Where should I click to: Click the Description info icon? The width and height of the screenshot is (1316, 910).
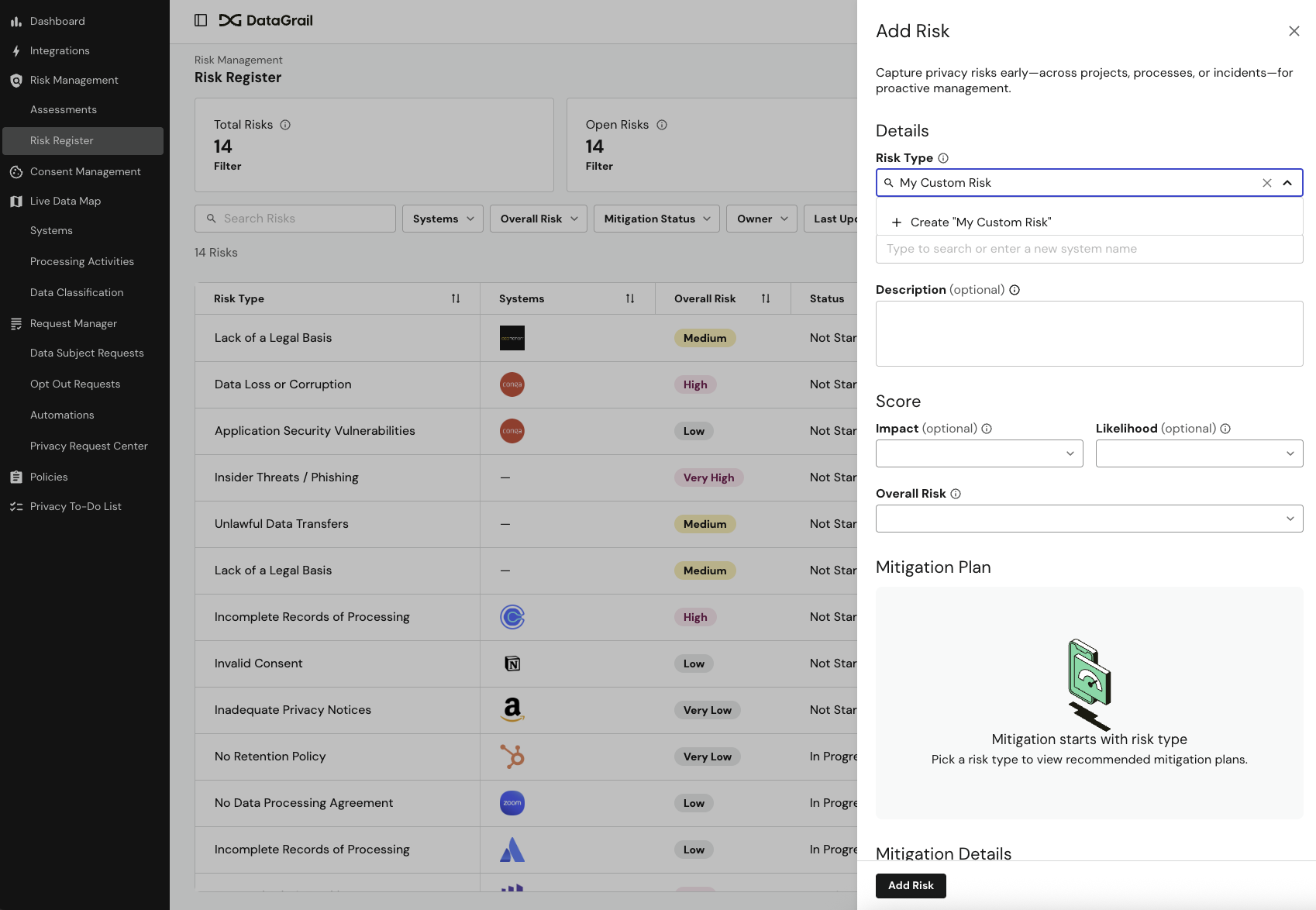(1015, 290)
